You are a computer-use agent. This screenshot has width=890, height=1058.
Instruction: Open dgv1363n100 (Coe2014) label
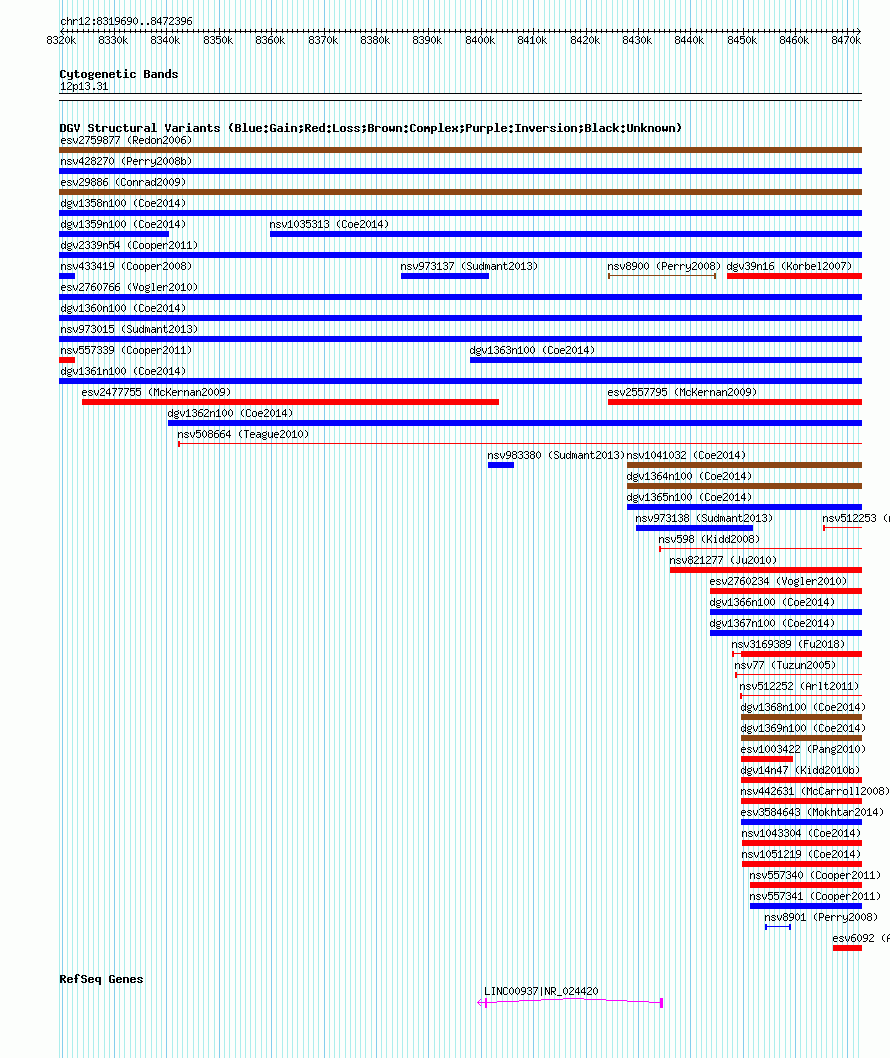pyautogui.click(x=532, y=350)
